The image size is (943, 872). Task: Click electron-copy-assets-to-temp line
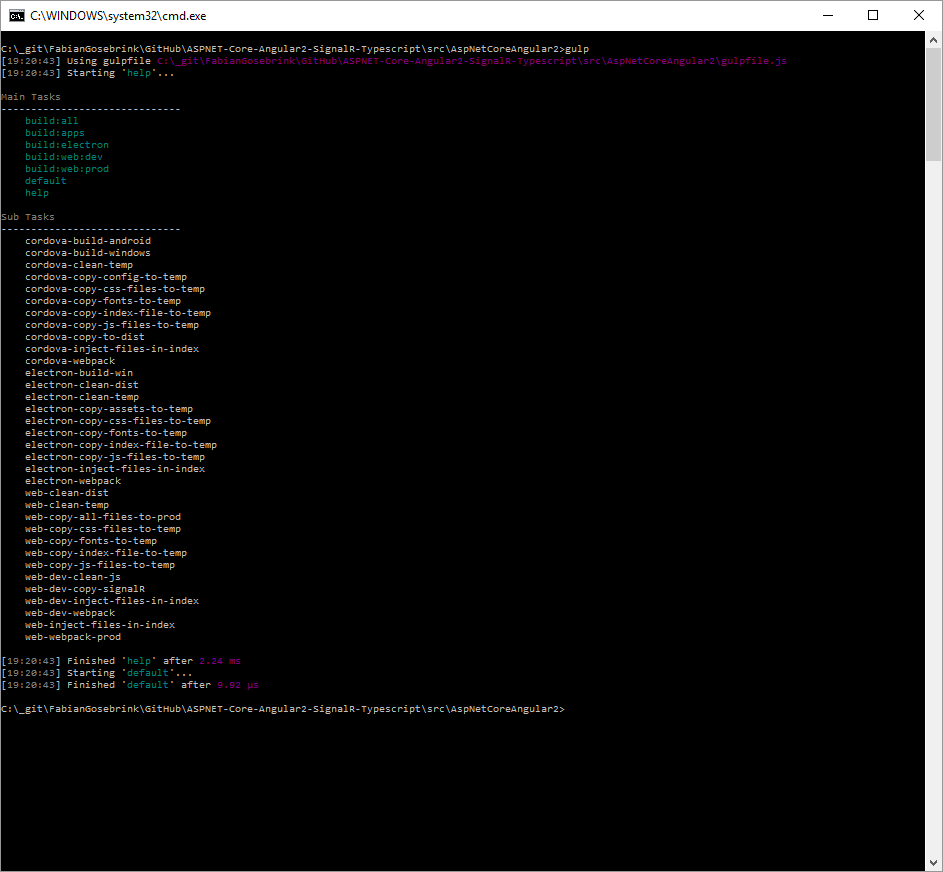[109, 410]
